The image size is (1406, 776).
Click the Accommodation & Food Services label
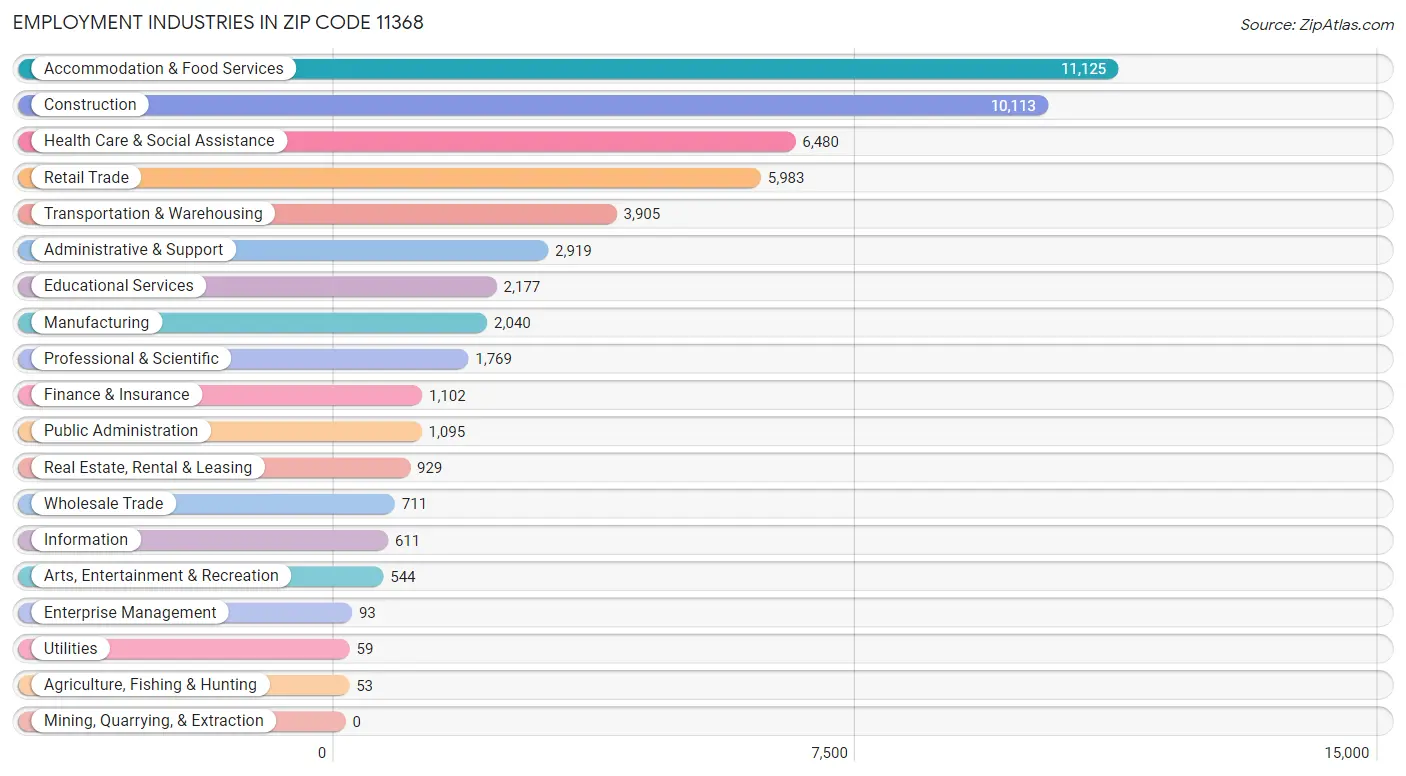(x=163, y=68)
